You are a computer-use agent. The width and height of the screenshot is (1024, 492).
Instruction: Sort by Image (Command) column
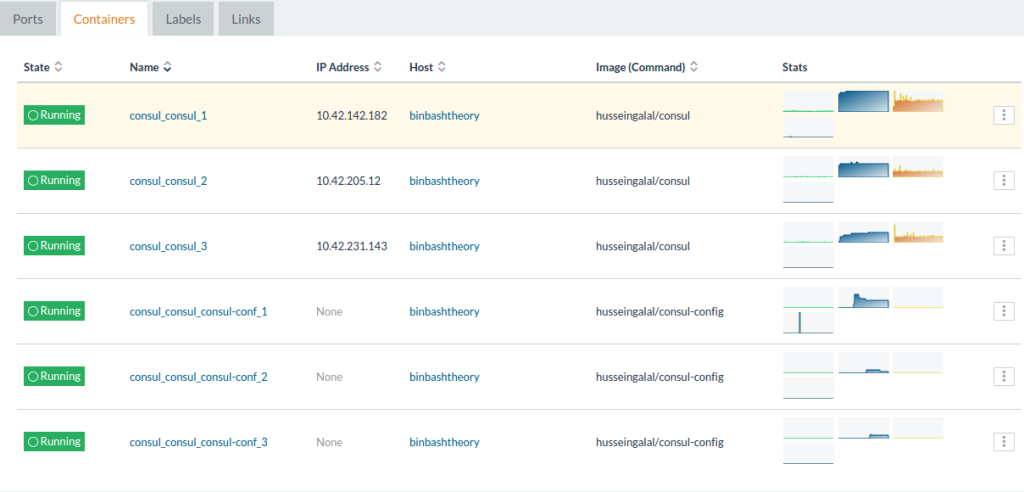click(646, 67)
